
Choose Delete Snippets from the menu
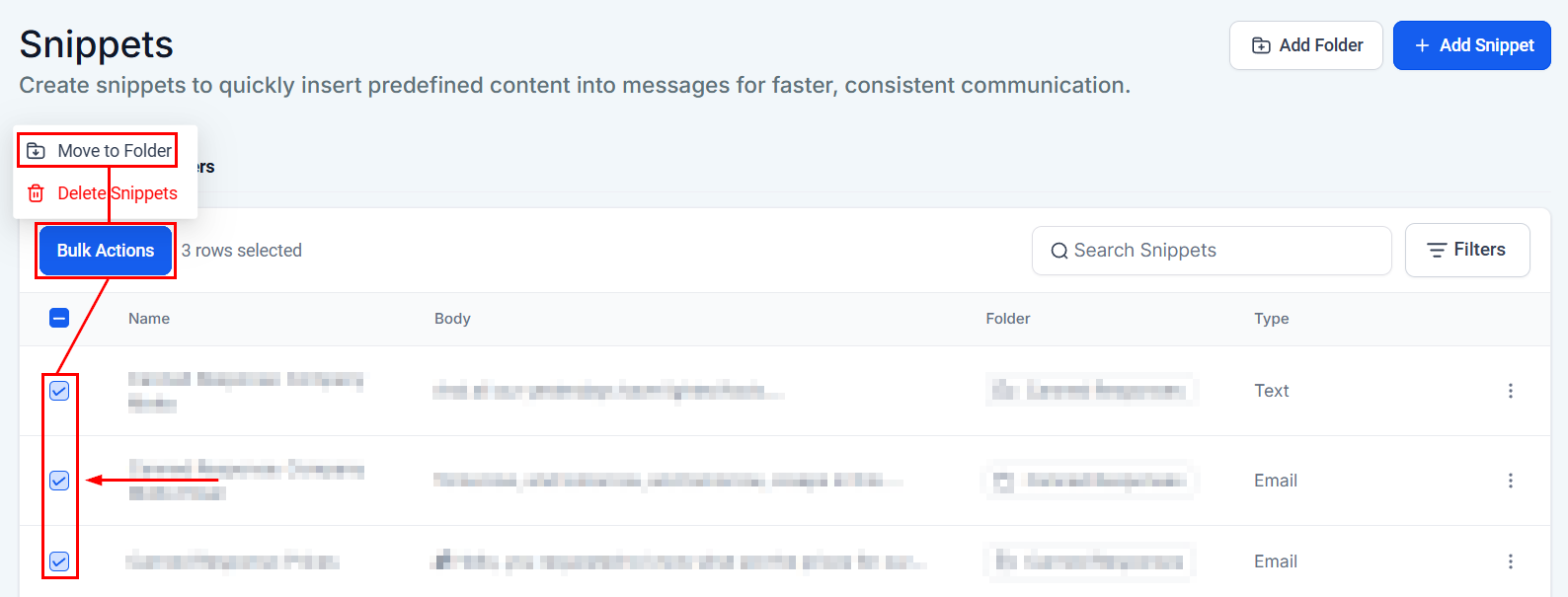[x=118, y=193]
